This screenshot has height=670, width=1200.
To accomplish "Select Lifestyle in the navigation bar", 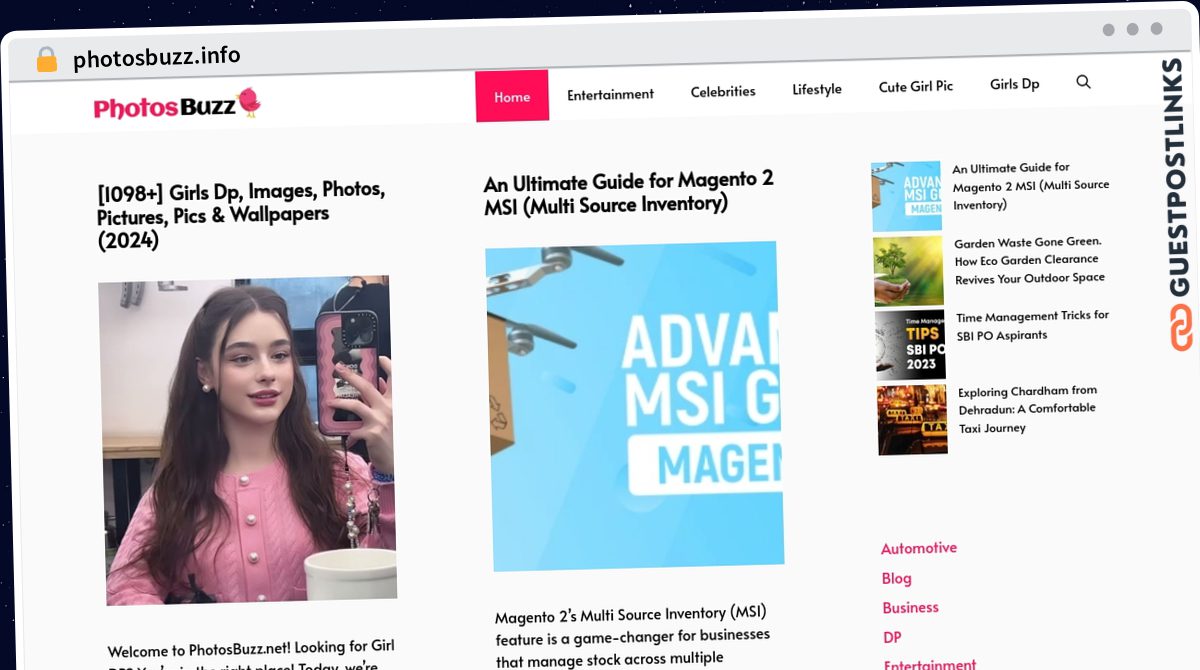I will click(817, 89).
